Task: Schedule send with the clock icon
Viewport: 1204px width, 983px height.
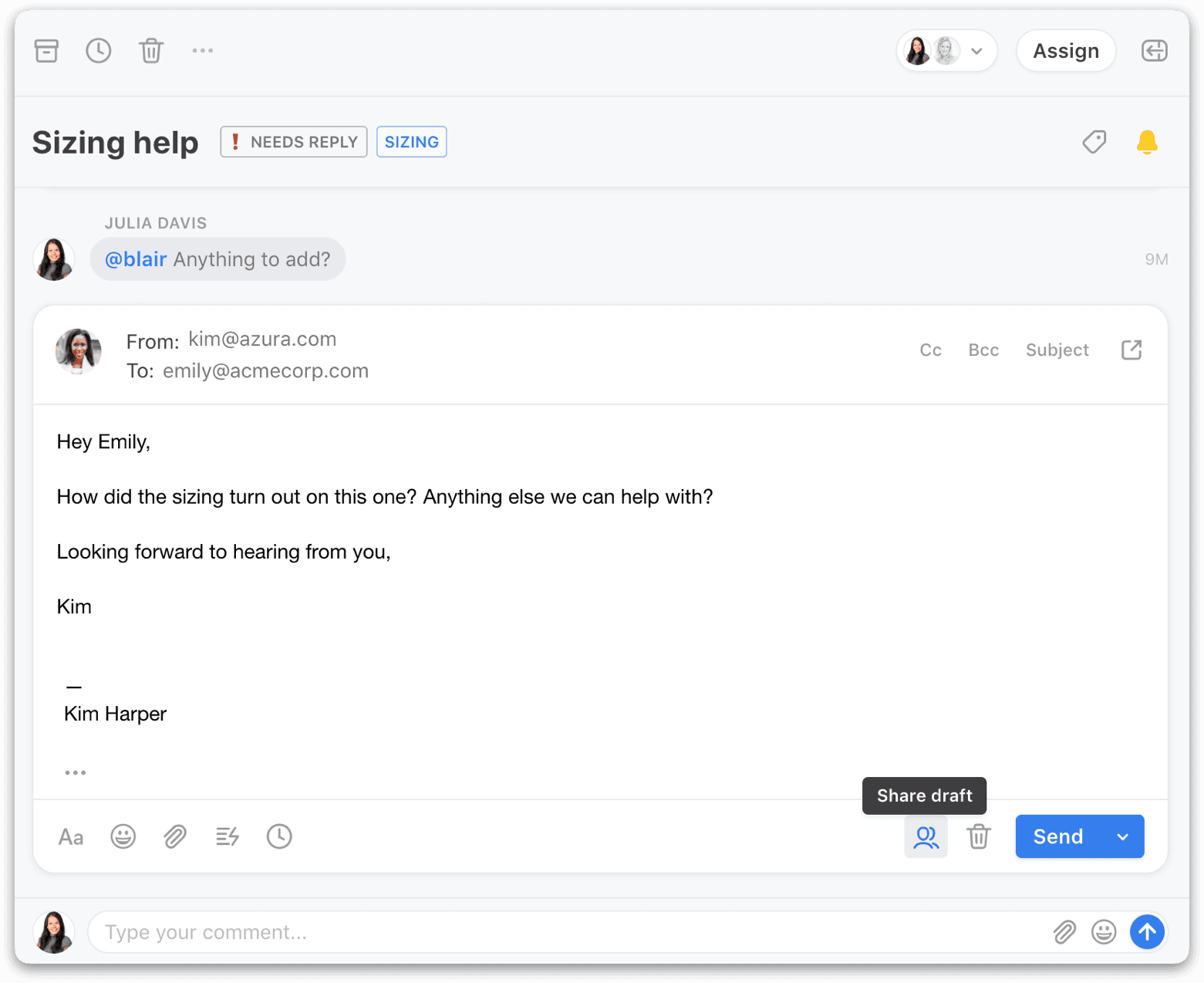Action: tap(279, 836)
